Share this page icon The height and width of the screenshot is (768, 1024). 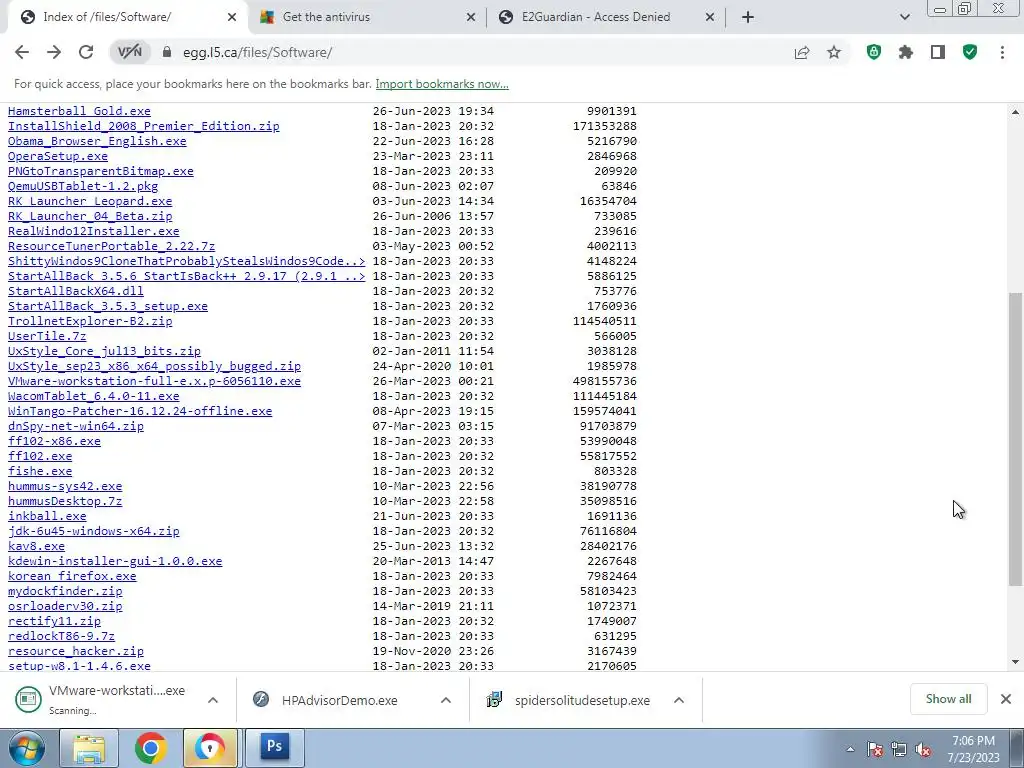point(802,52)
